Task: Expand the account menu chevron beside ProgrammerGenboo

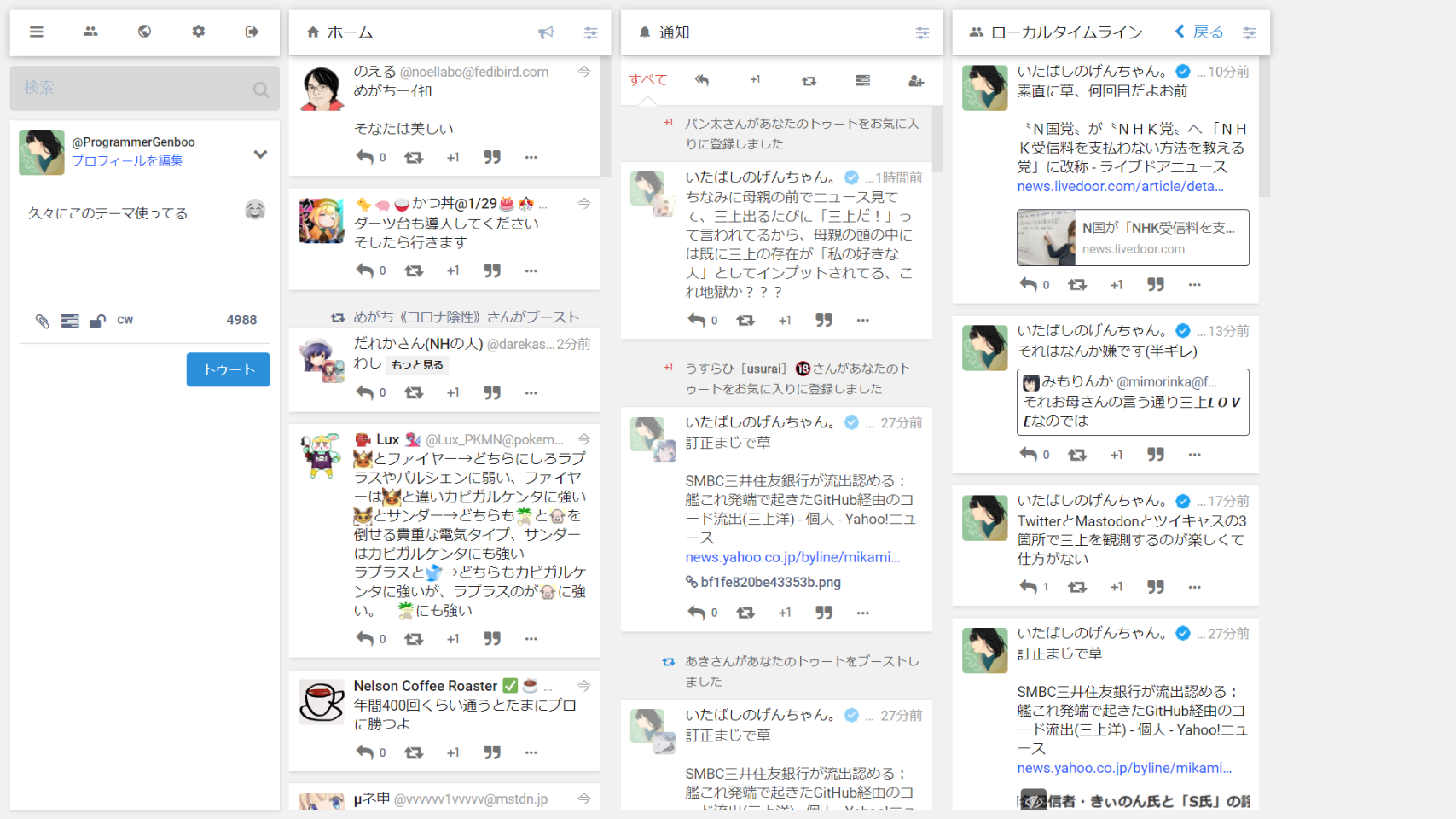Action: [x=260, y=154]
